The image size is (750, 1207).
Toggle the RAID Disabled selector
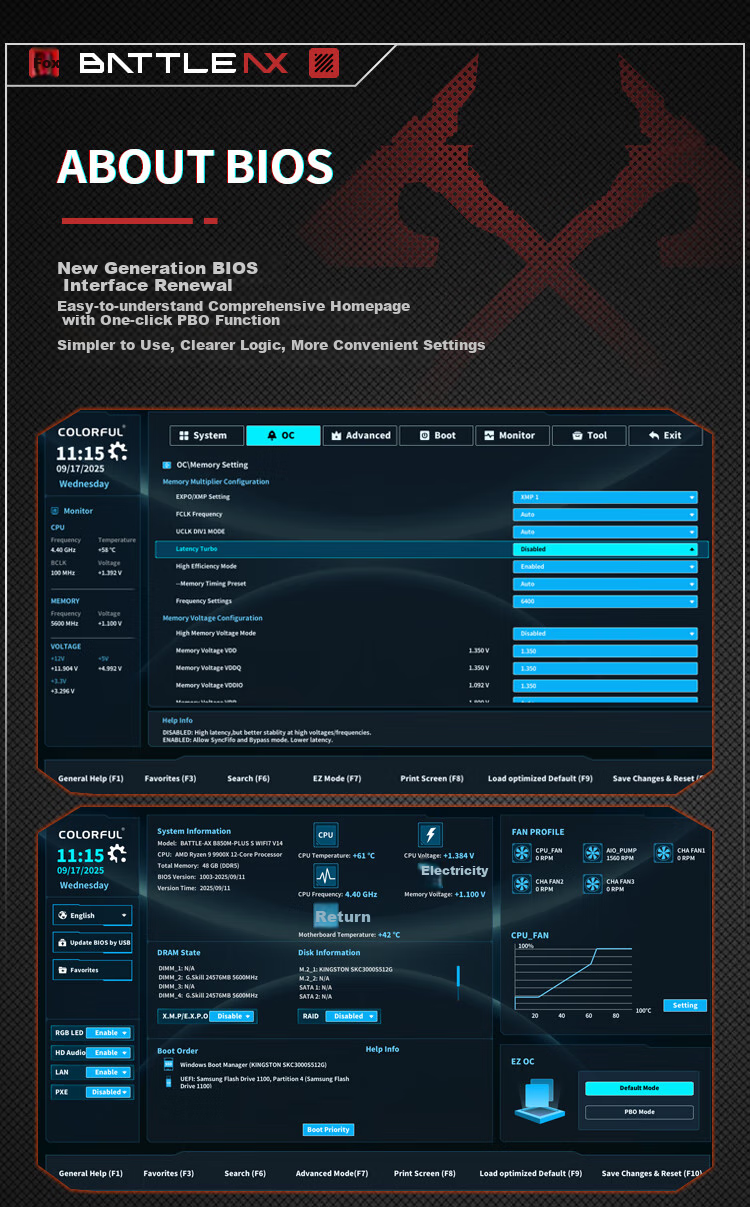(x=352, y=1016)
